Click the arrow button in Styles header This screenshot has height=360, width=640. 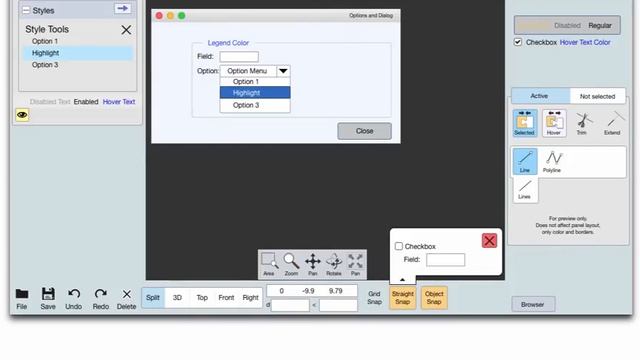click(x=122, y=9)
